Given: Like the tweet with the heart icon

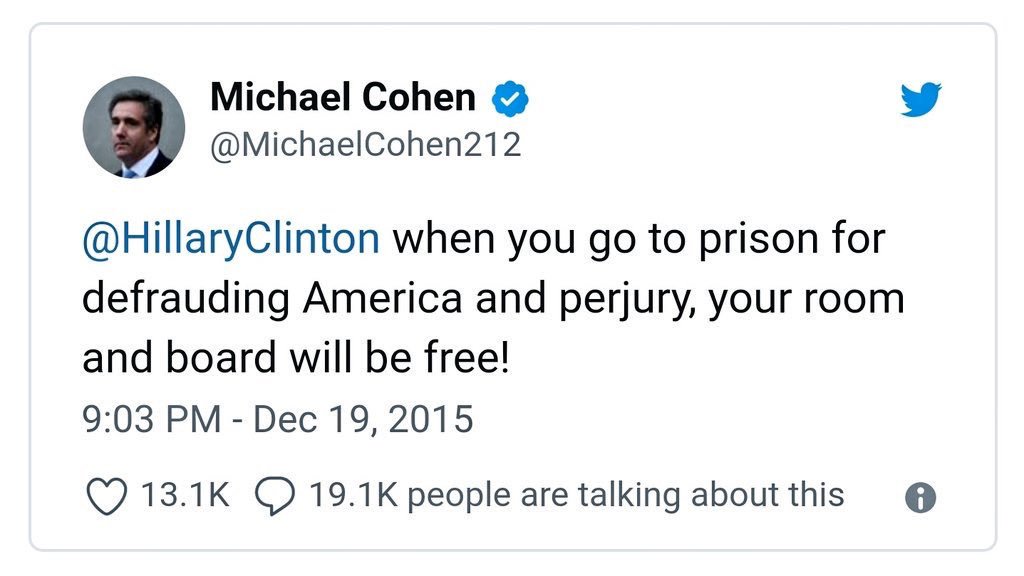Looking at the screenshot, I should click(106, 496).
